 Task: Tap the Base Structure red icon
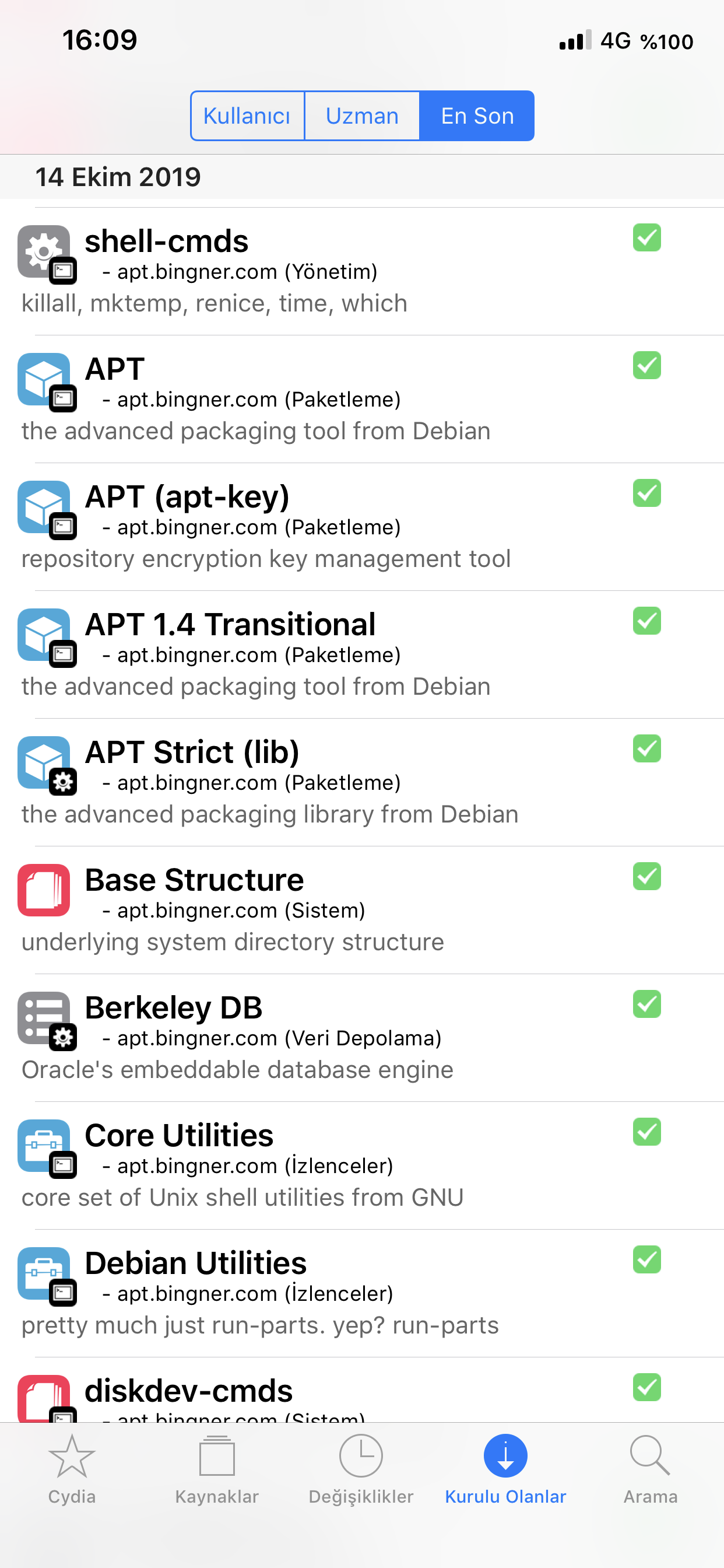click(44, 890)
